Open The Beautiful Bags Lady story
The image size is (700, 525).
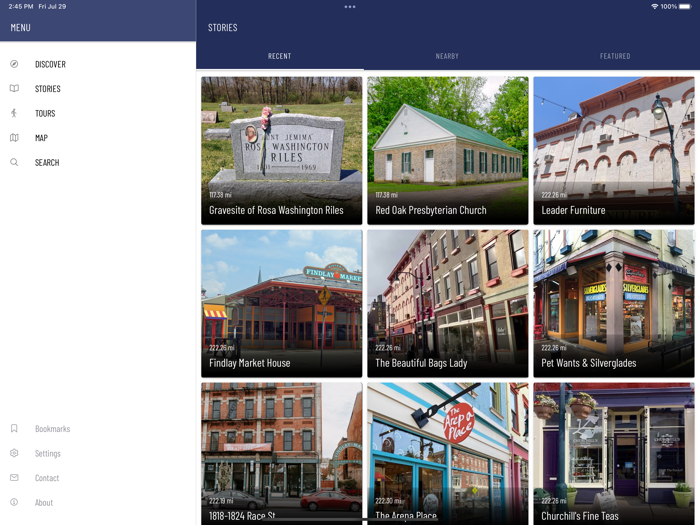pos(448,304)
